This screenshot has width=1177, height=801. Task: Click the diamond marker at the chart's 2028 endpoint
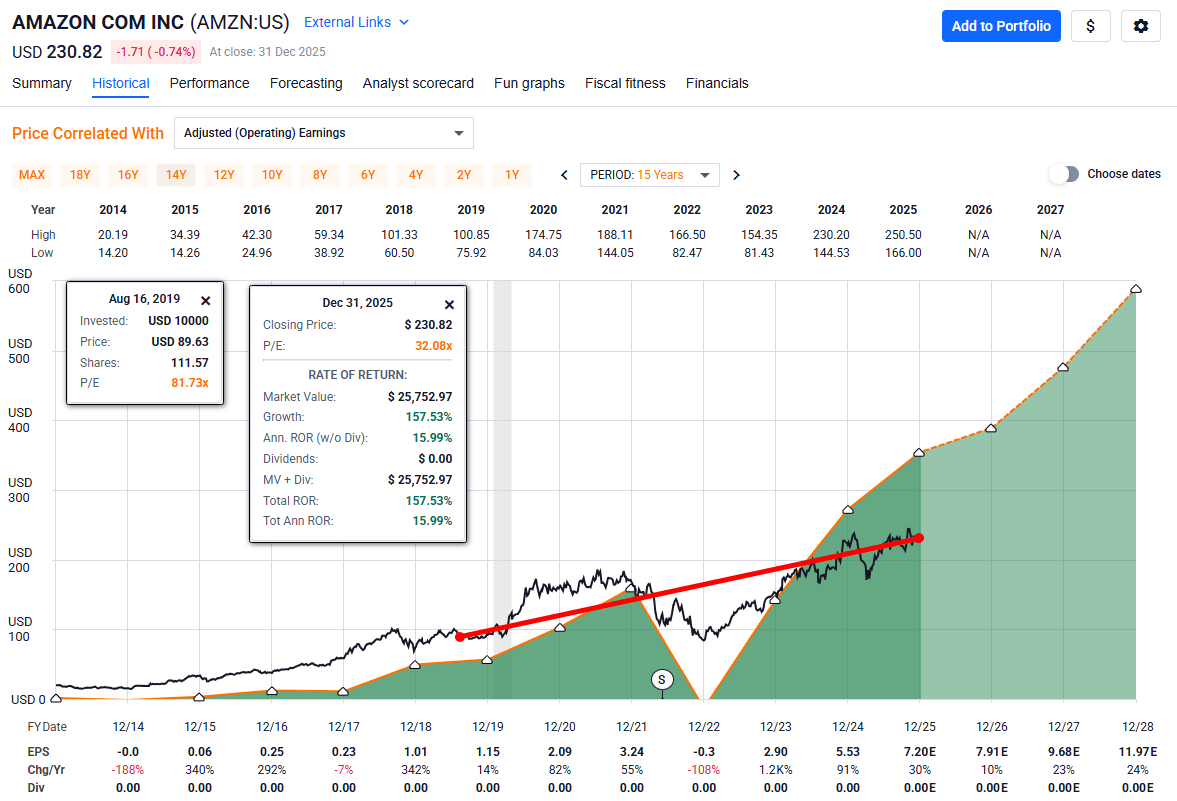coord(1135,288)
